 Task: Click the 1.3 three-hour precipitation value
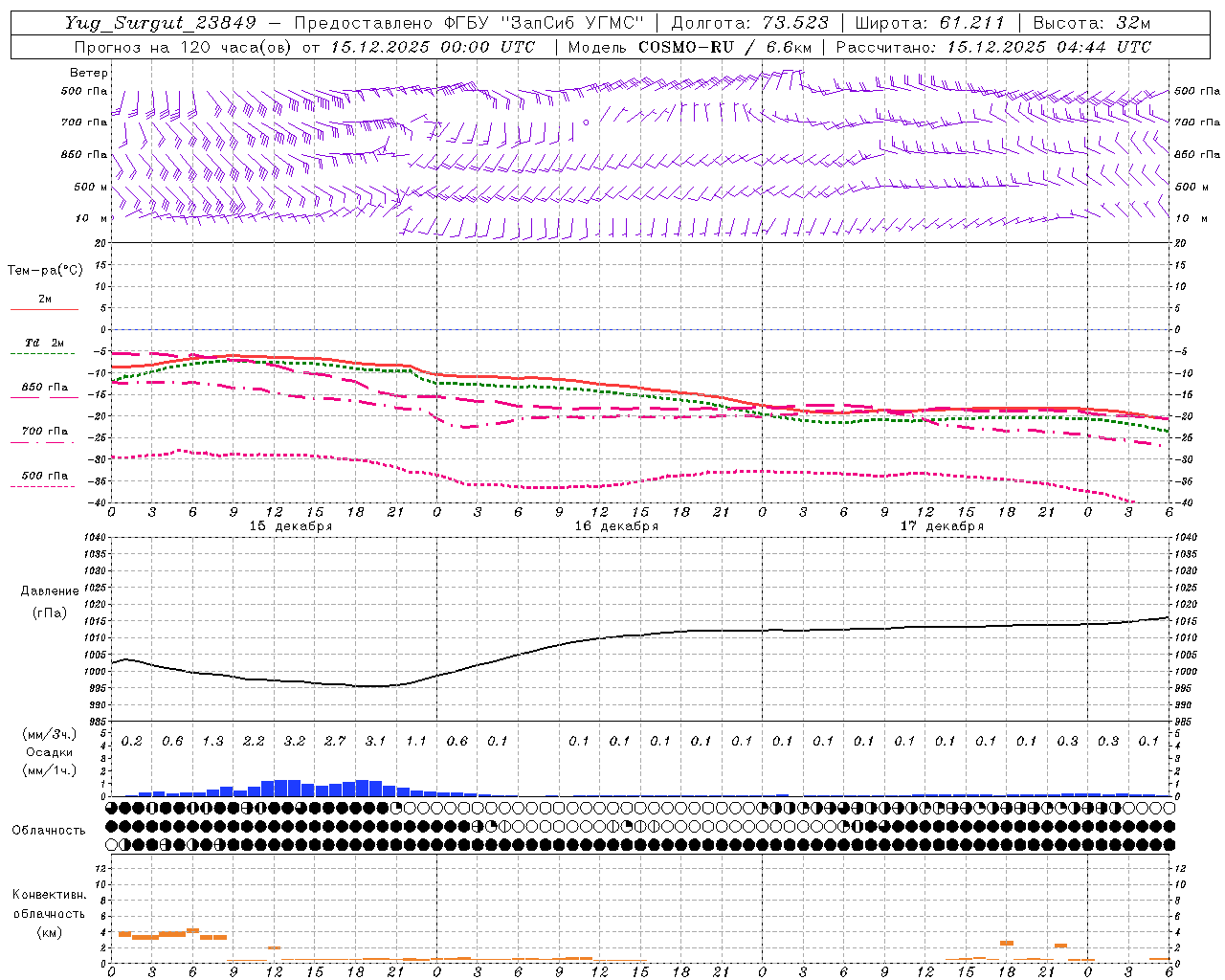point(213,741)
